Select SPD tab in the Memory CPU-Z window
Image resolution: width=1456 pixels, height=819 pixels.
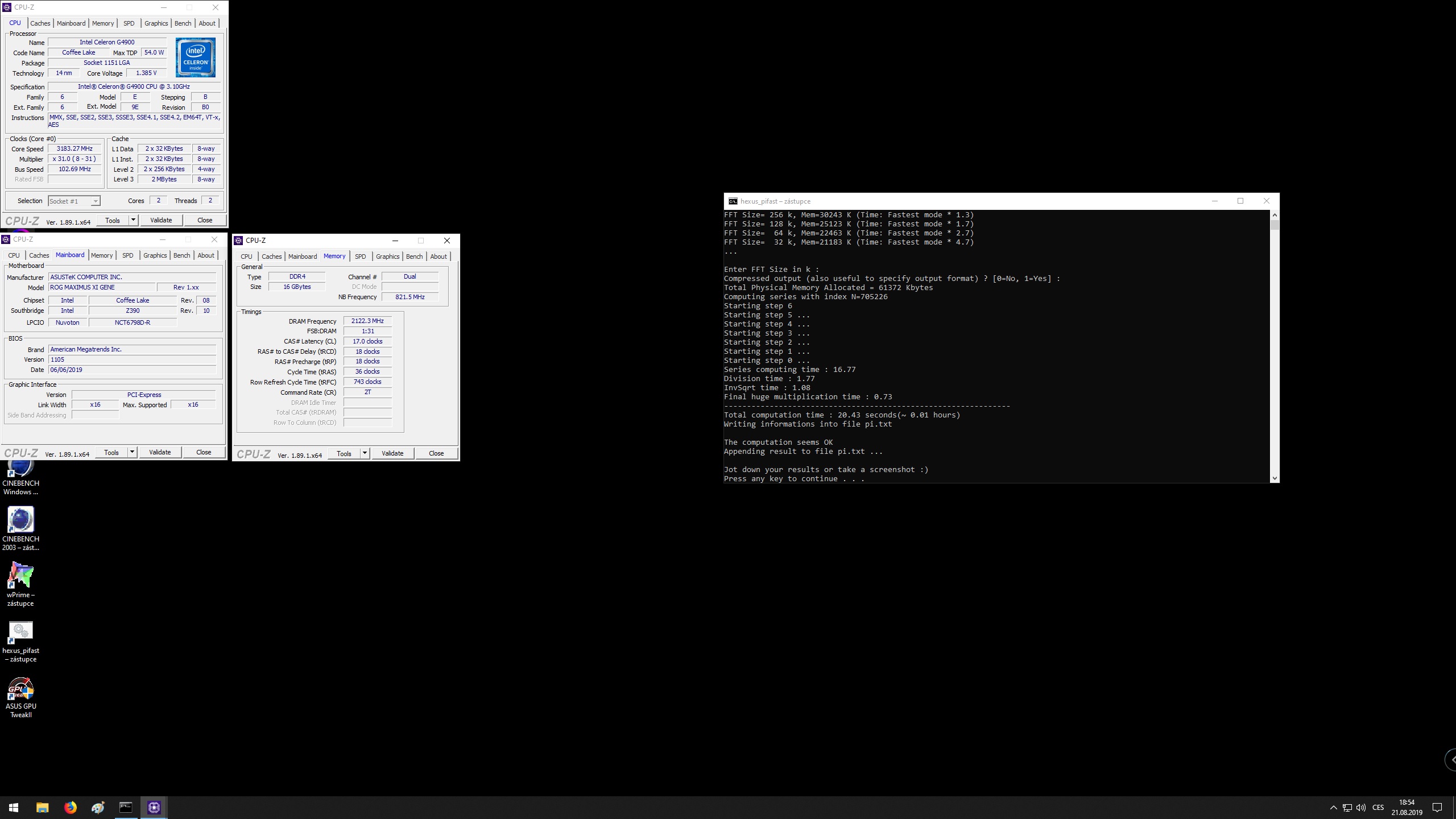point(361,257)
